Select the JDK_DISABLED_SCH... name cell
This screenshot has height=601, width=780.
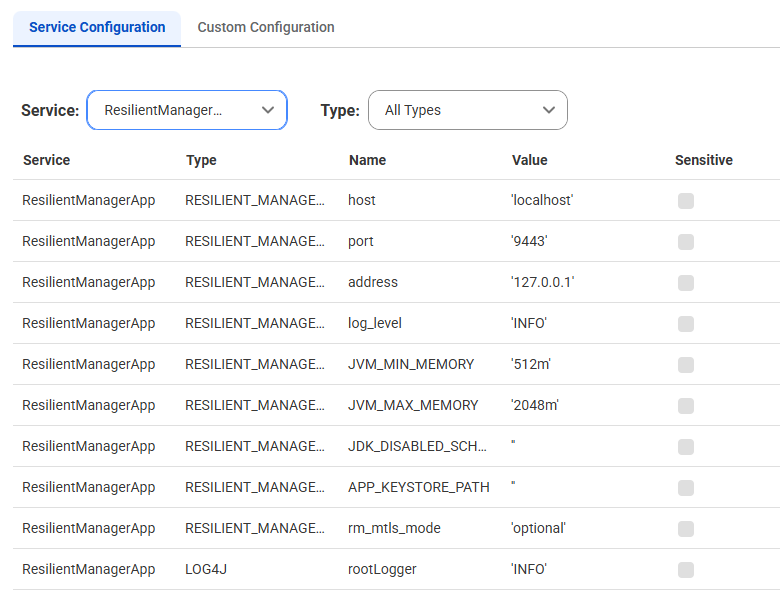417,446
